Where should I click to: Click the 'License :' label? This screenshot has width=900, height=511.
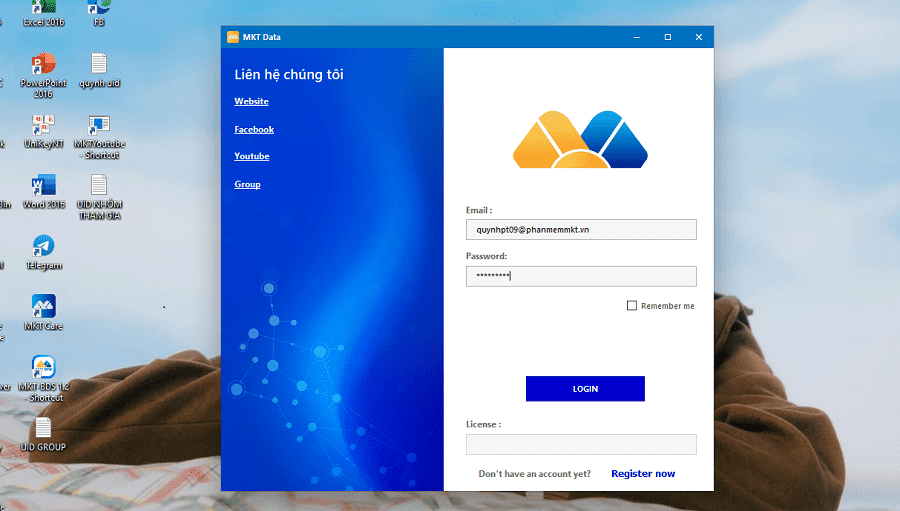click(x=483, y=424)
